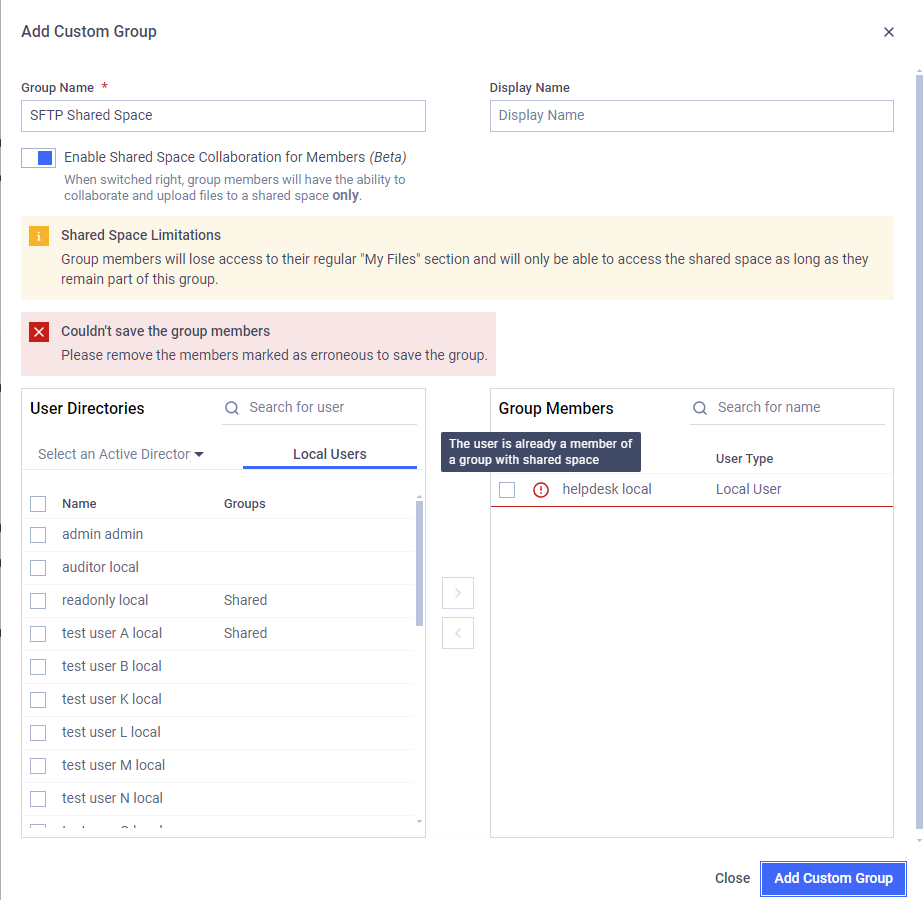Click the 'readonly local' name text
924x900 pixels.
click(105, 601)
